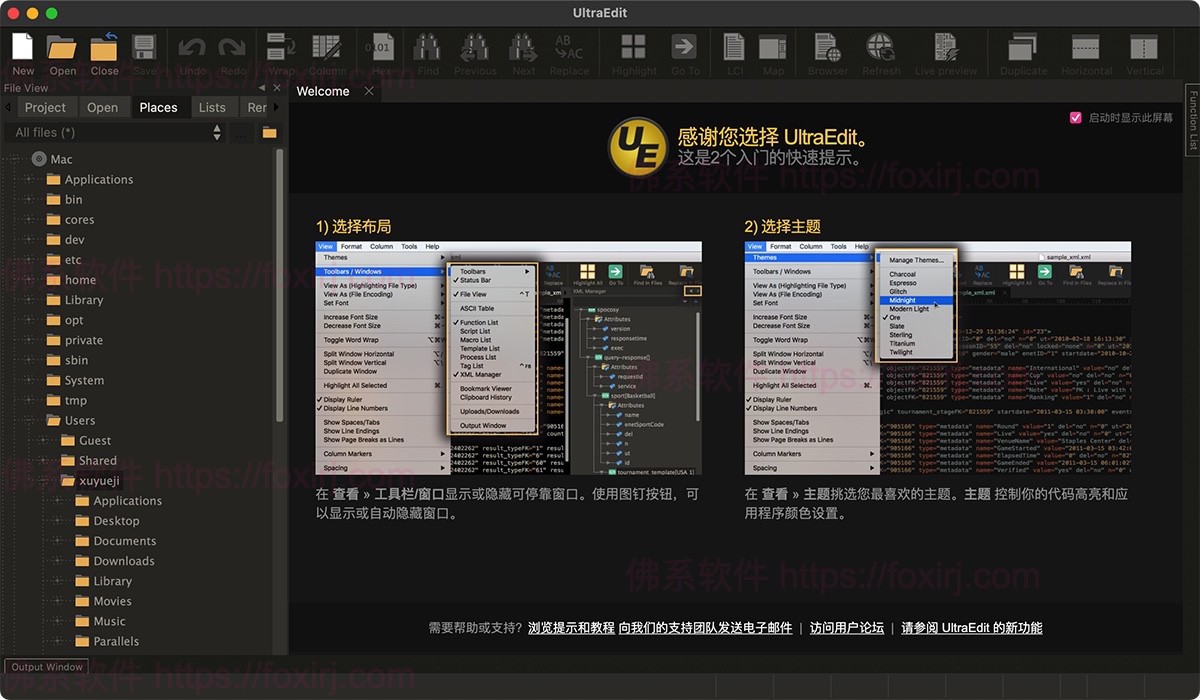The image size is (1200, 700).
Task: Switch to the Lists tab
Action: [x=212, y=108]
